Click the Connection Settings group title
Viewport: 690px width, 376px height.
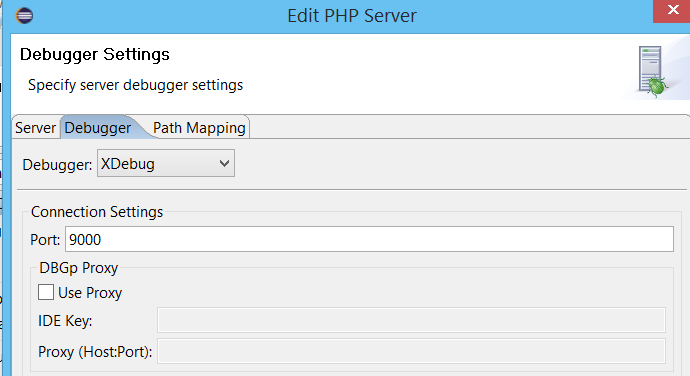pos(97,212)
